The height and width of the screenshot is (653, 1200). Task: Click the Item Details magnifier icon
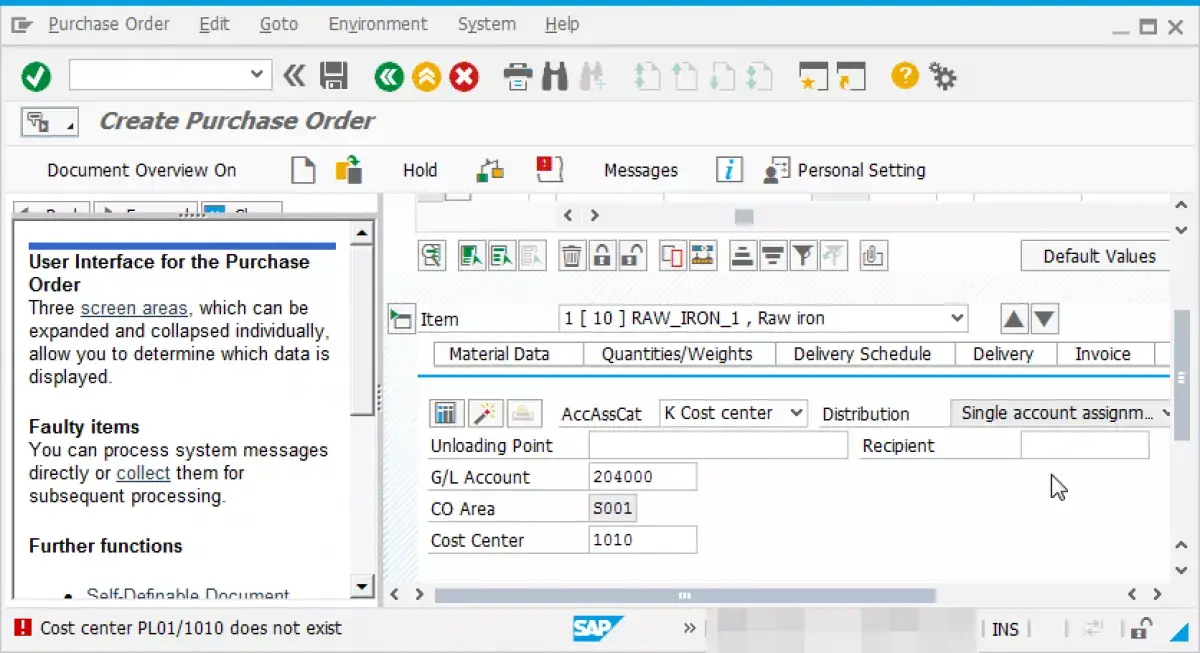(431, 256)
